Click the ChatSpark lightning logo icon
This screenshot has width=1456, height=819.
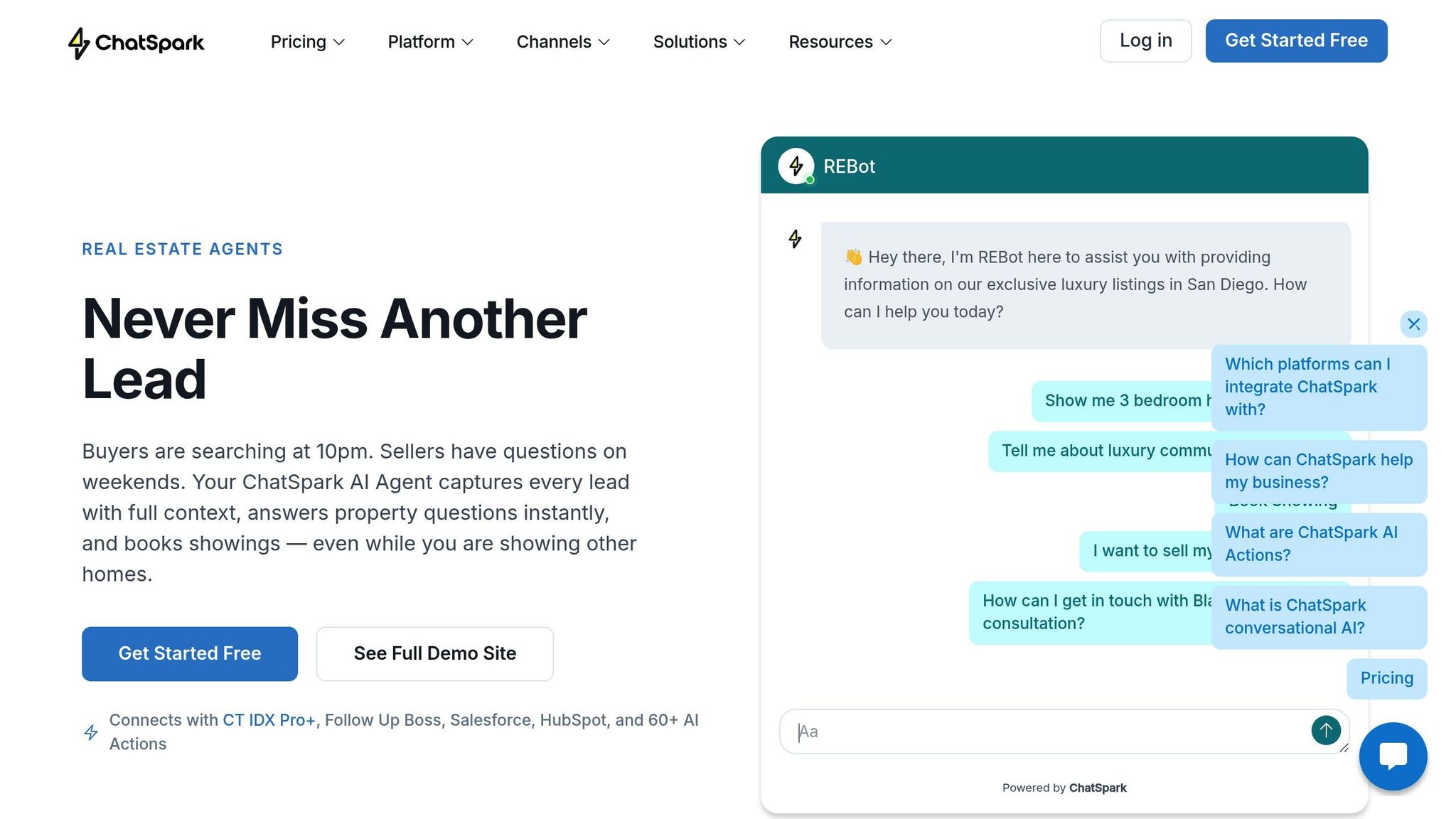click(80, 43)
